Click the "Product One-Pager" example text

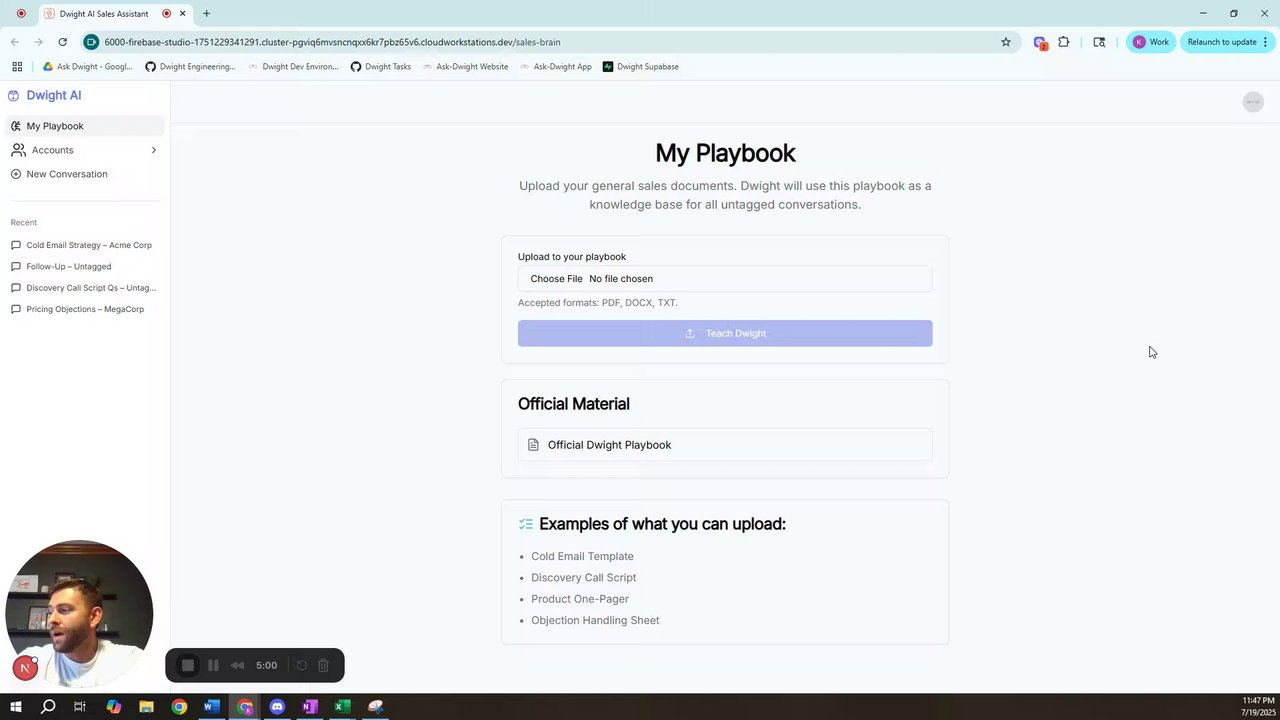tap(580, 599)
